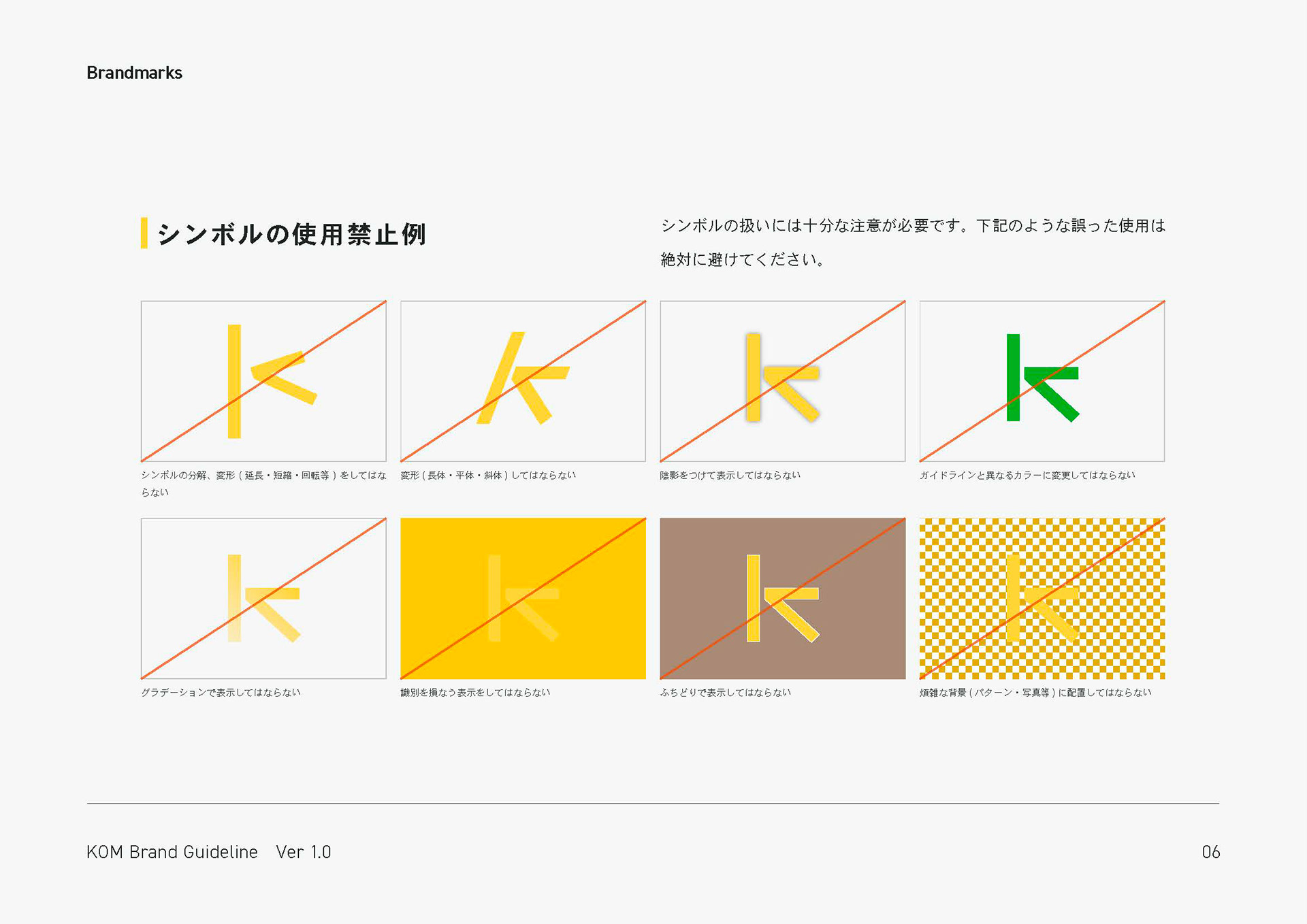Click the KOM Brand Guideline Ver 1.0 footer
Image resolution: width=1307 pixels, height=924 pixels.
[208, 852]
